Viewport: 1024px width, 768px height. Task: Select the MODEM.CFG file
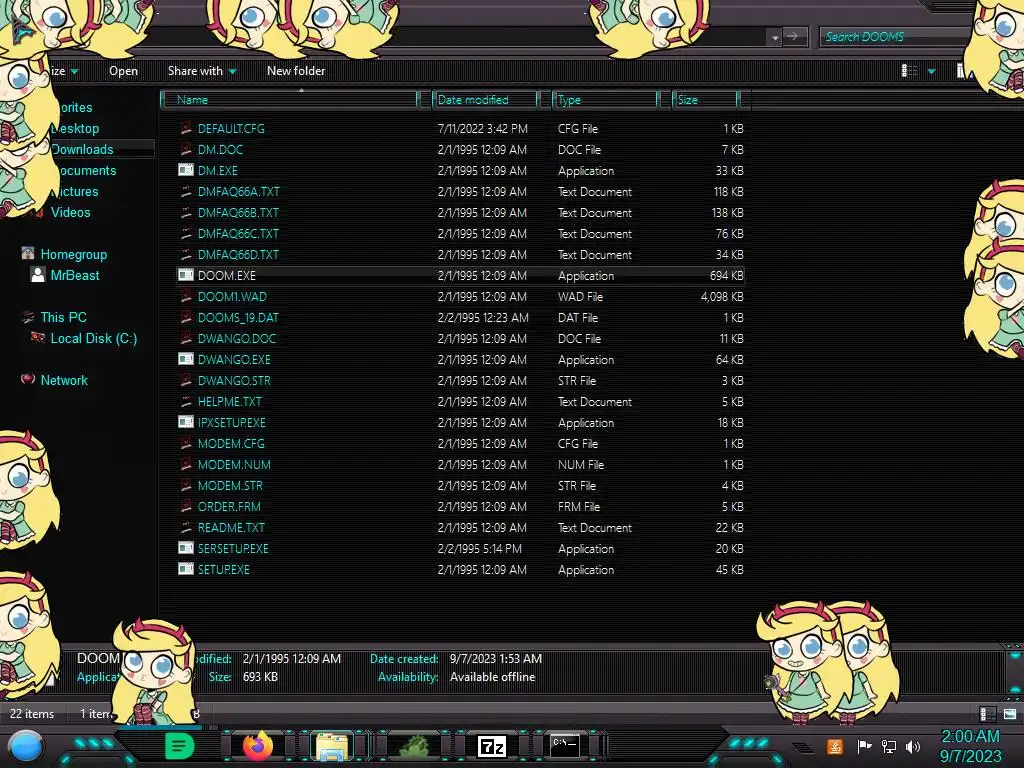tap(231, 443)
